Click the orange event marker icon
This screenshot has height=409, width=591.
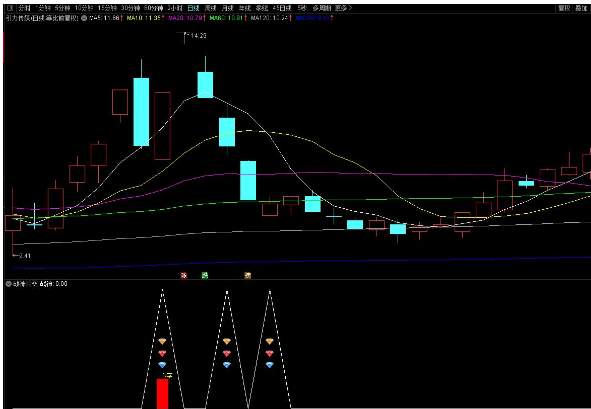[248, 276]
